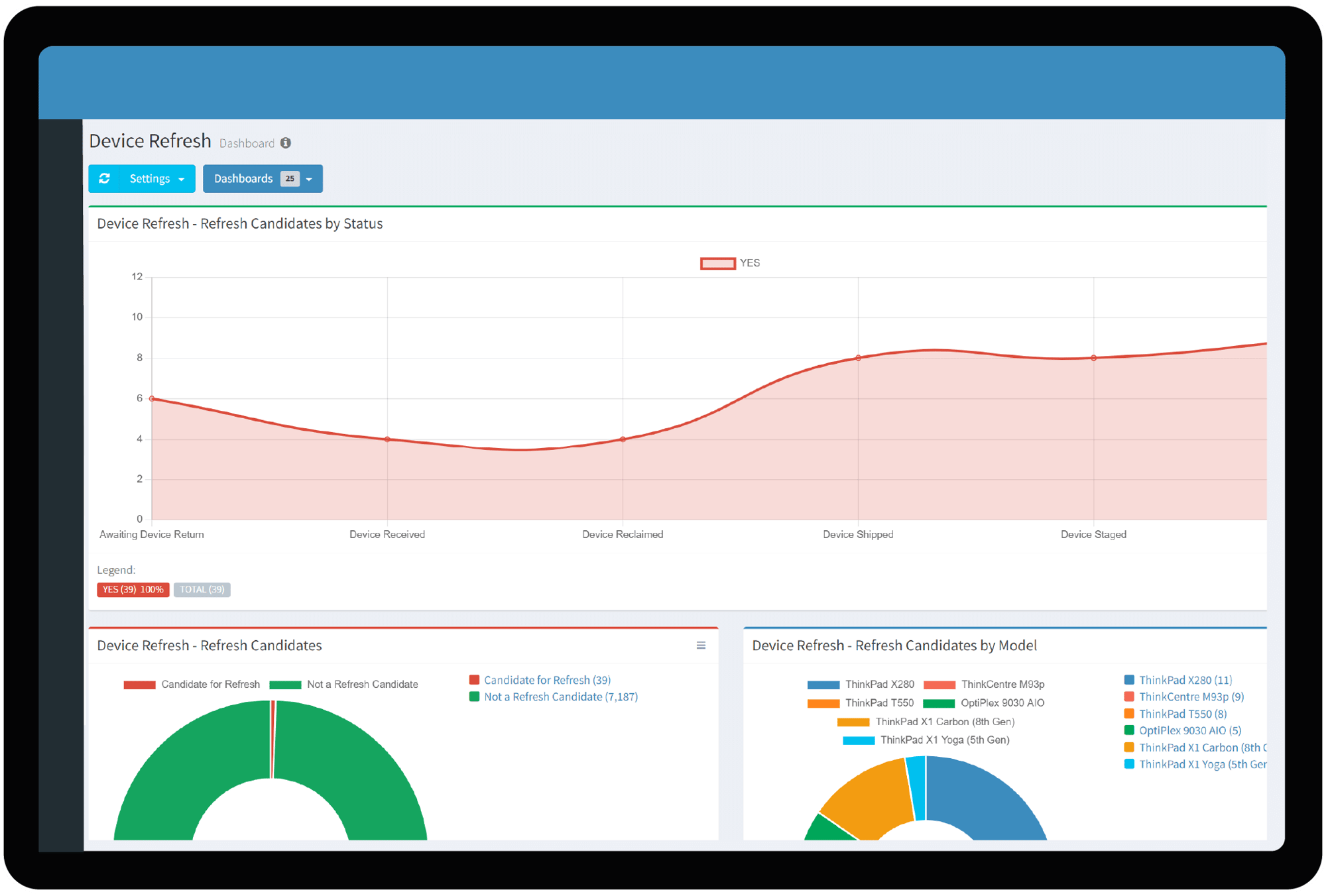Open the Dashboards dropdown menu

[x=263, y=179]
